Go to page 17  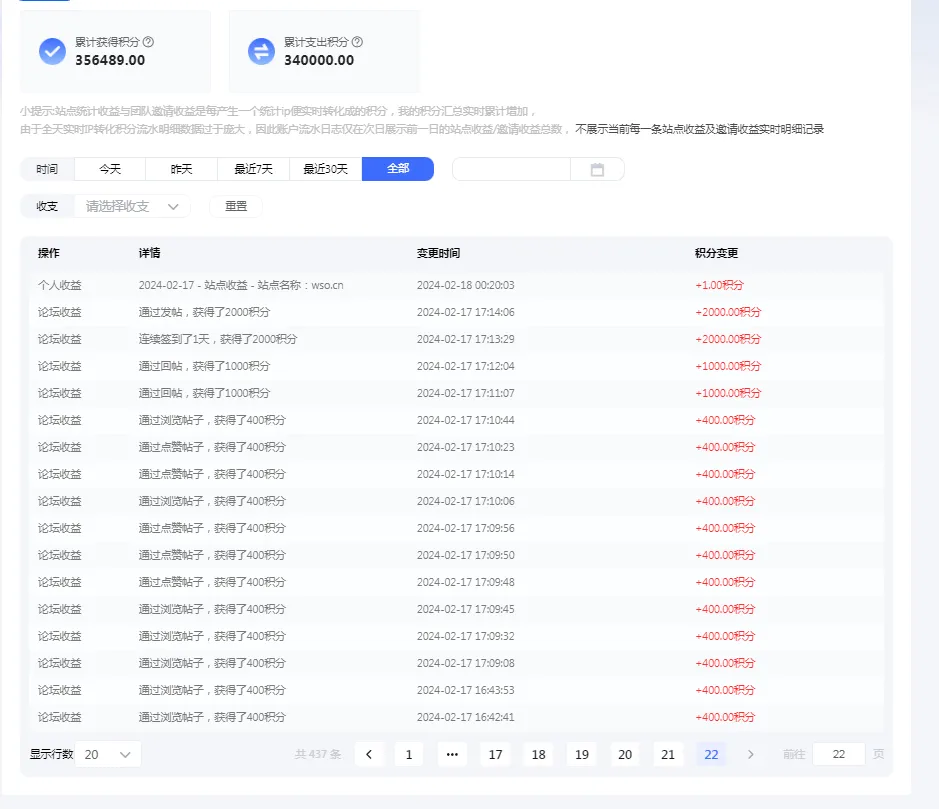(495, 754)
